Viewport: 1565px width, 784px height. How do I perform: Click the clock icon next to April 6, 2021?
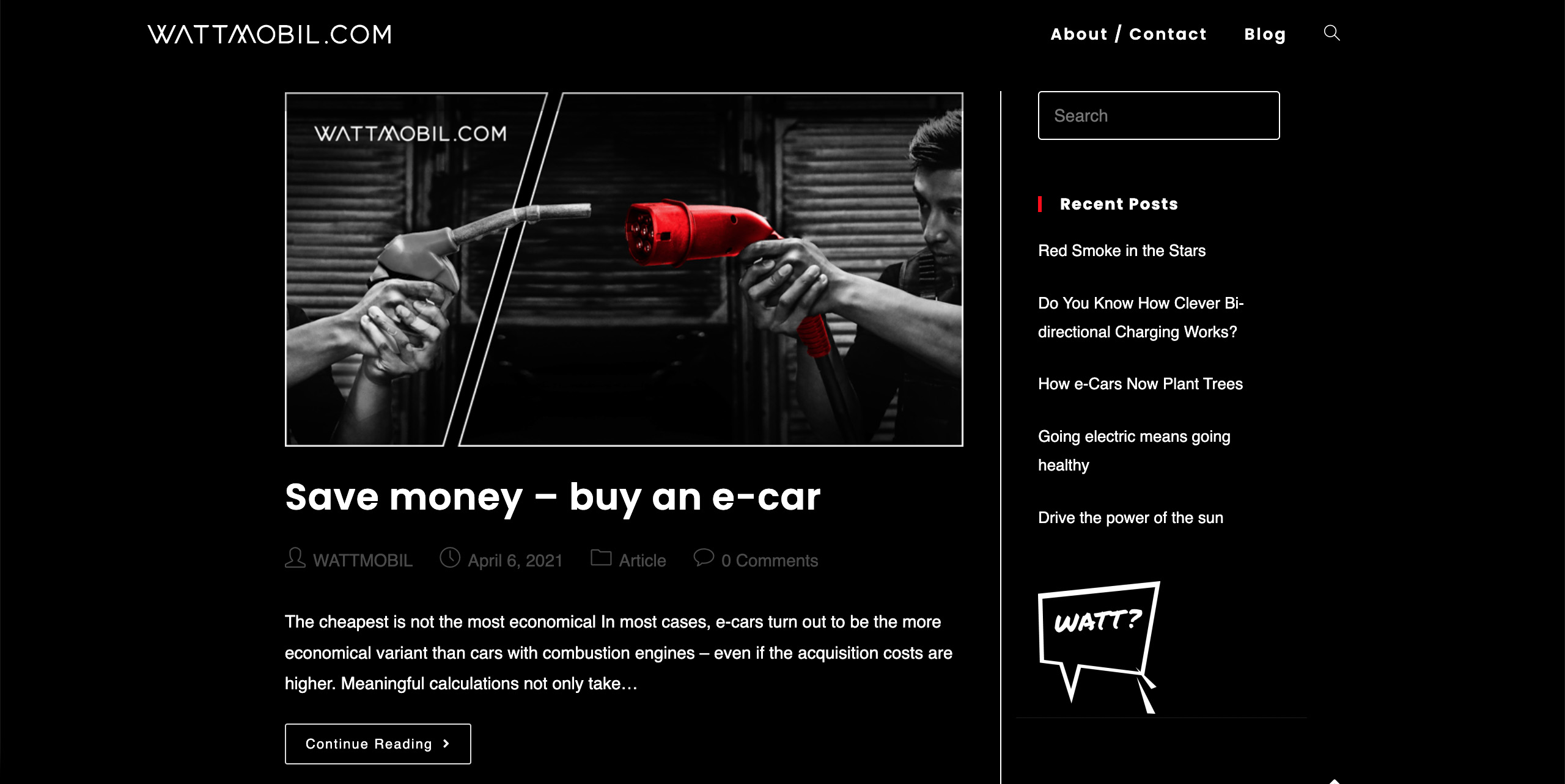pos(450,558)
